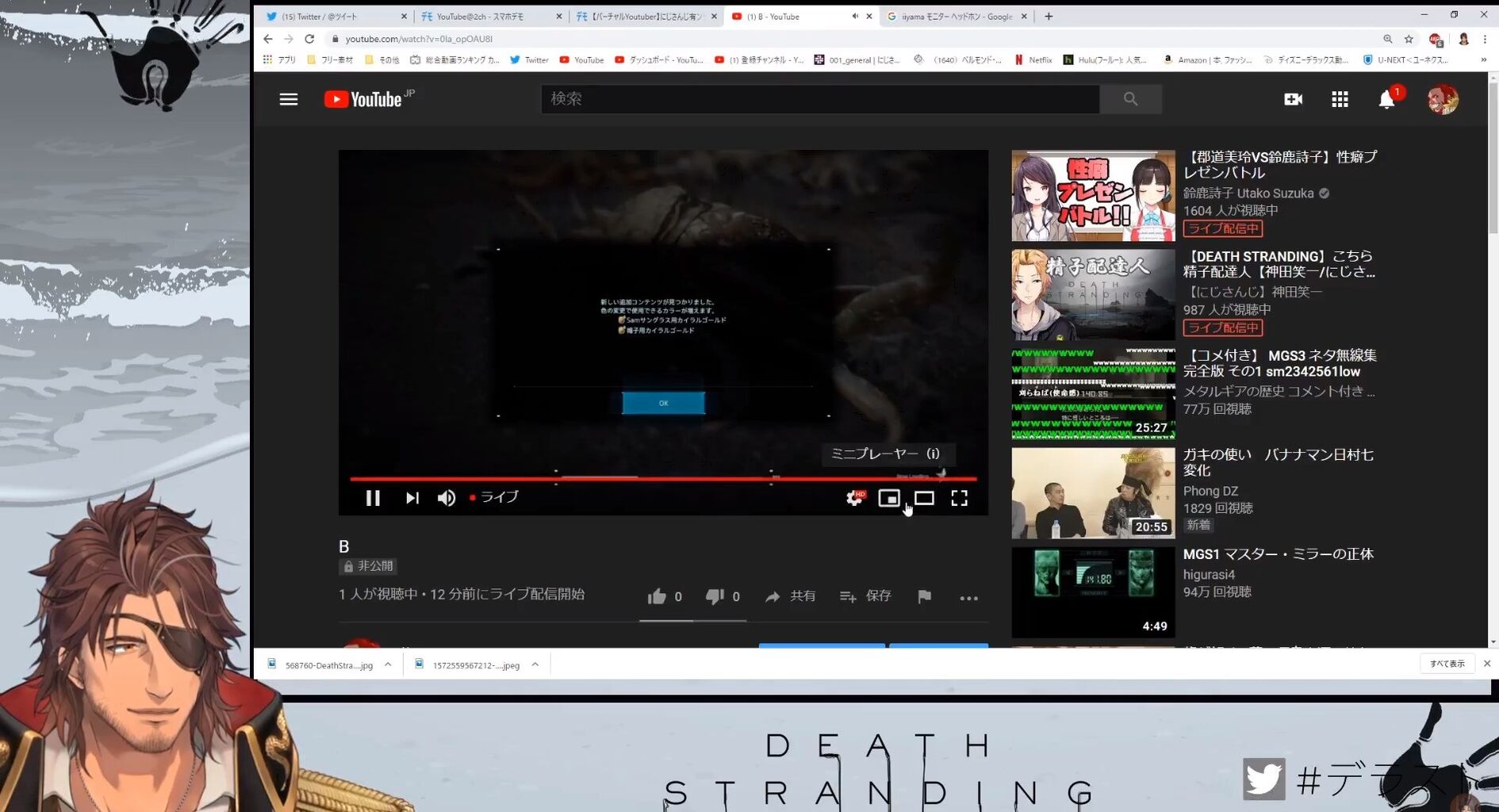Open the 1572559567212 jpeg downloaded file
The width and height of the screenshot is (1499, 812).
469,665
